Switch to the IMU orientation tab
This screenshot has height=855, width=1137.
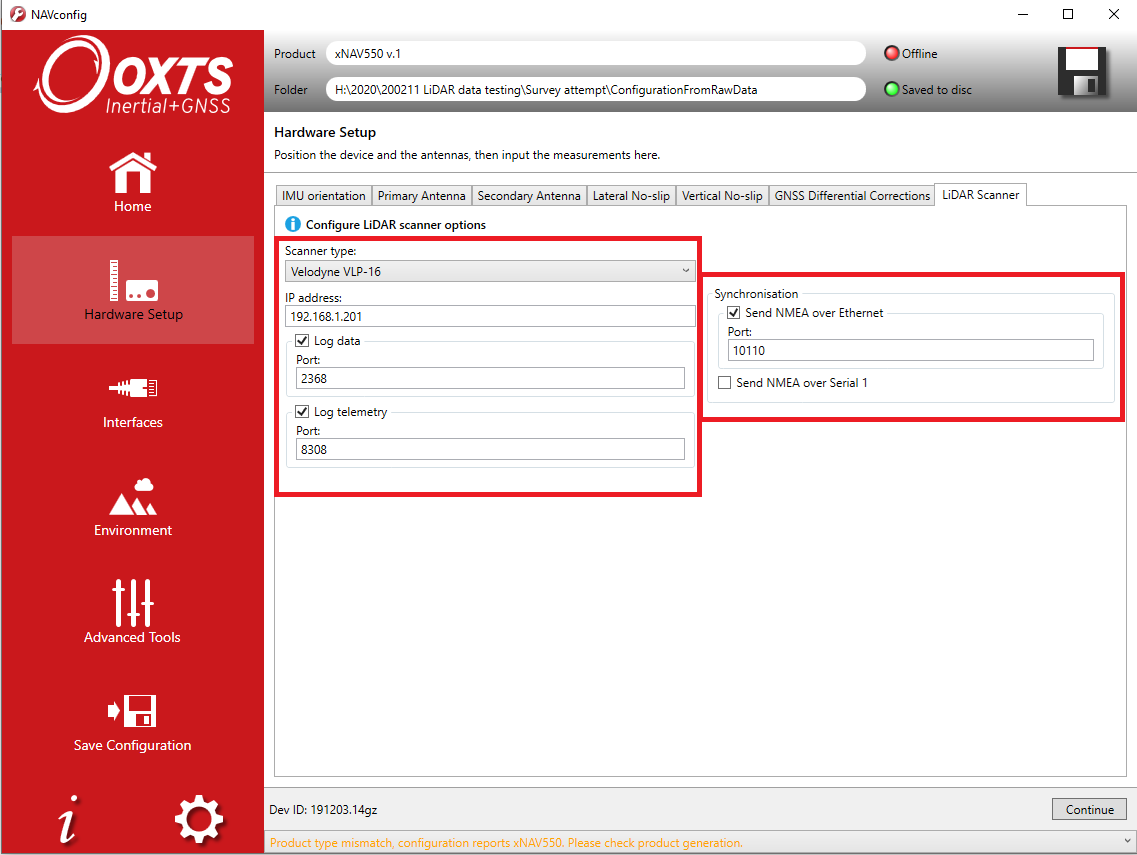coord(323,196)
